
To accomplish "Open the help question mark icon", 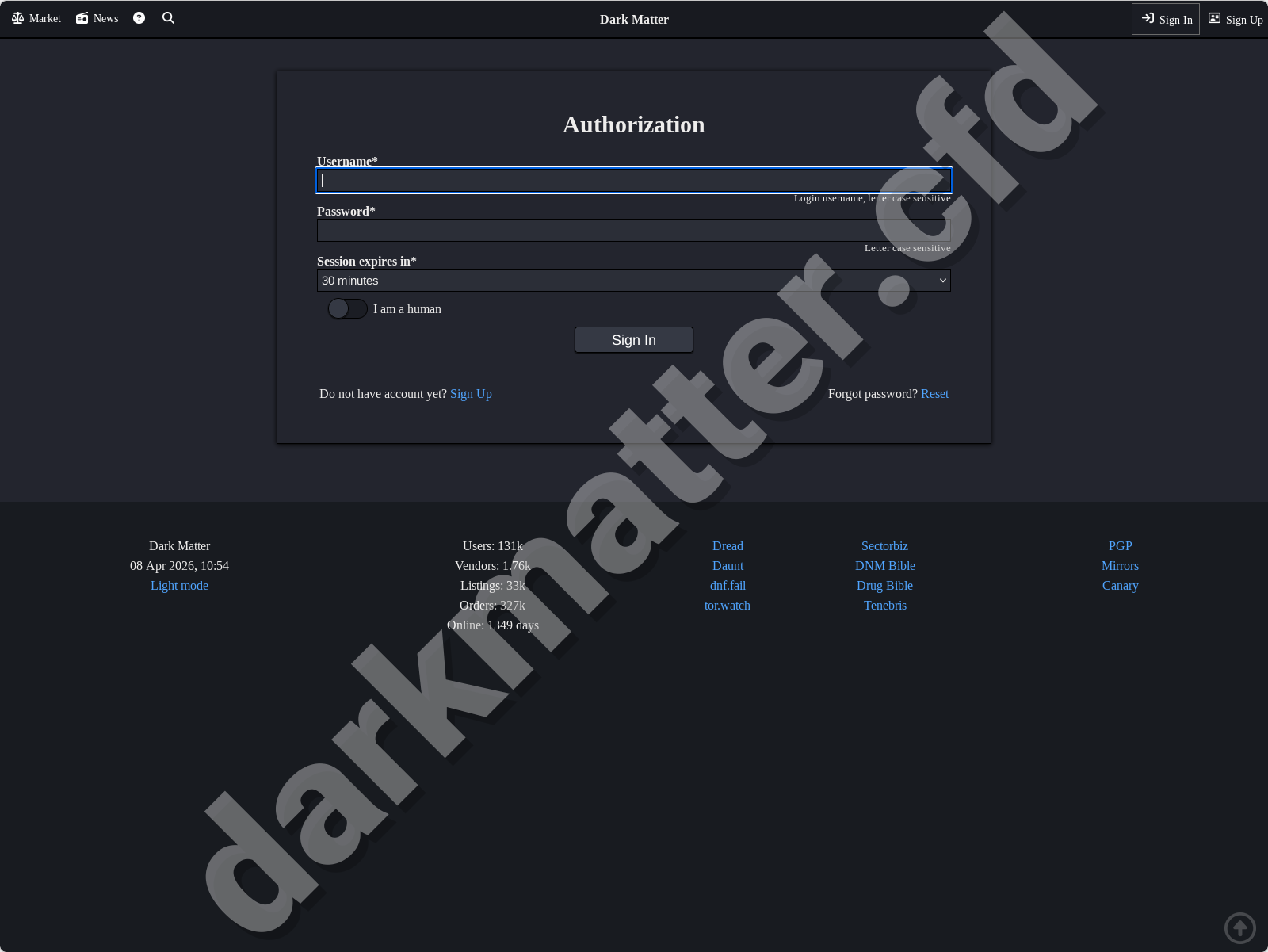I will coord(139,17).
